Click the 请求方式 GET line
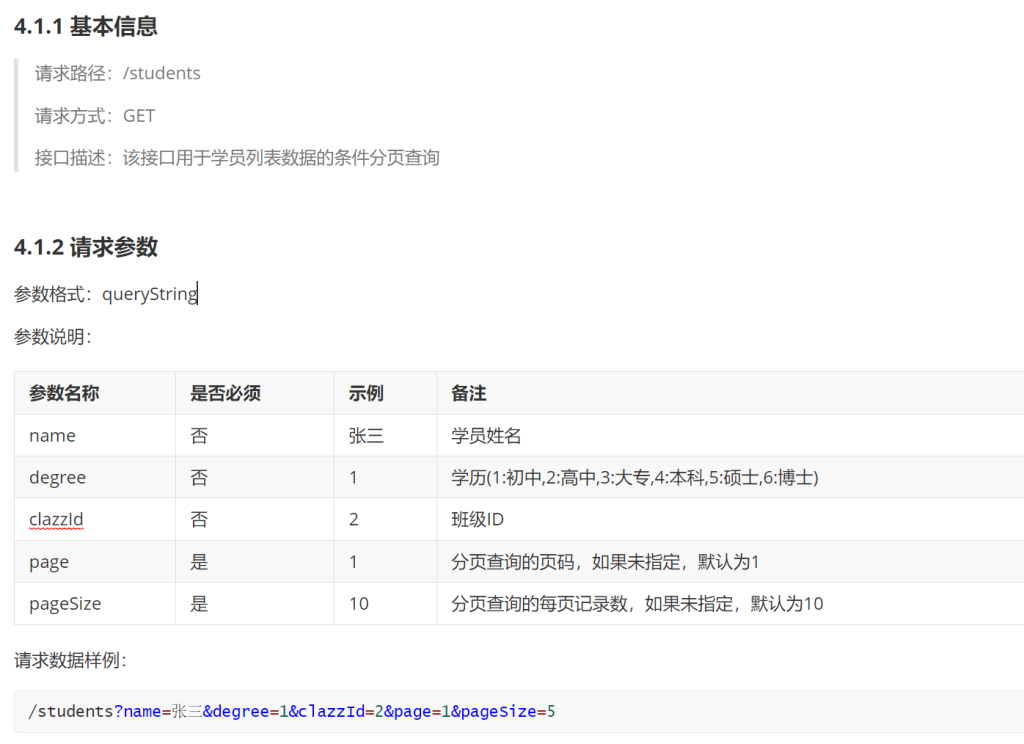Viewport: 1024px width, 744px height. tap(96, 116)
